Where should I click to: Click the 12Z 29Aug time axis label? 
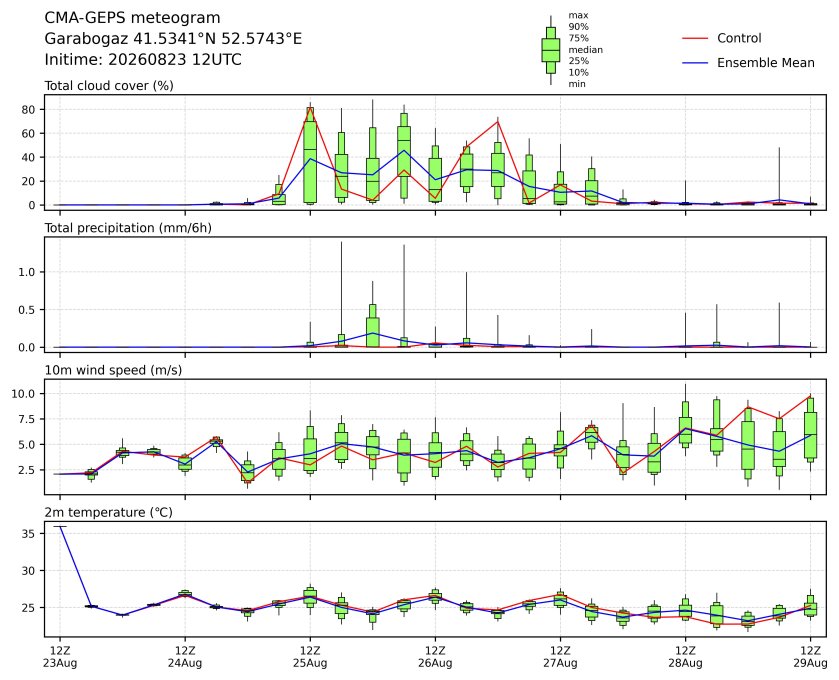click(x=810, y=657)
